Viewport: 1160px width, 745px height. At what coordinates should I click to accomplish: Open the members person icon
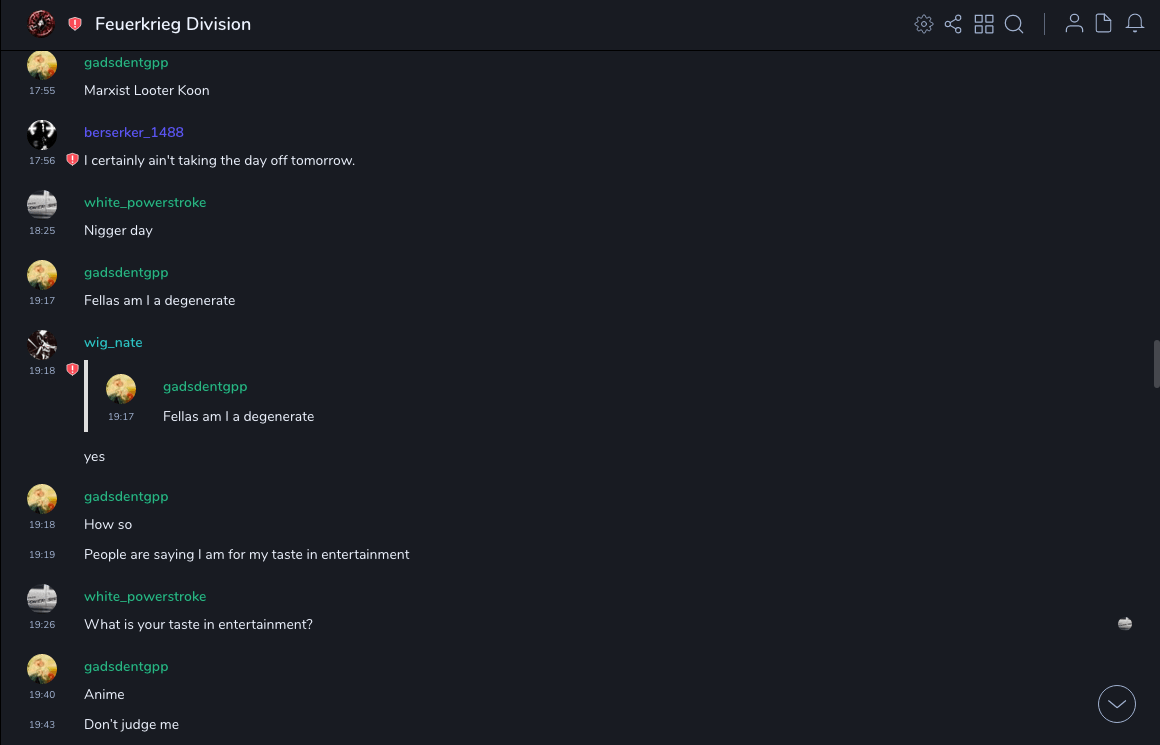coord(1074,24)
